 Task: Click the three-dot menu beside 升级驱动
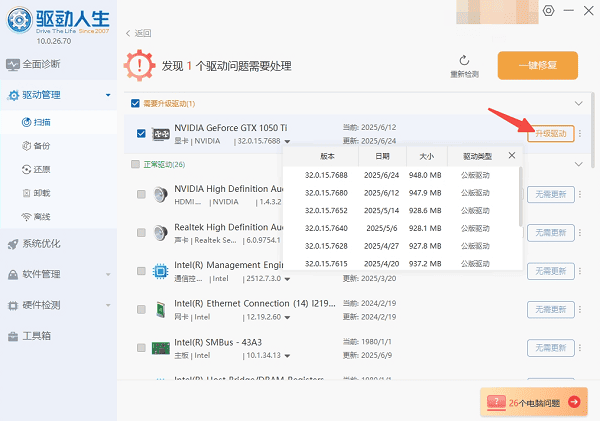tap(580, 134)
